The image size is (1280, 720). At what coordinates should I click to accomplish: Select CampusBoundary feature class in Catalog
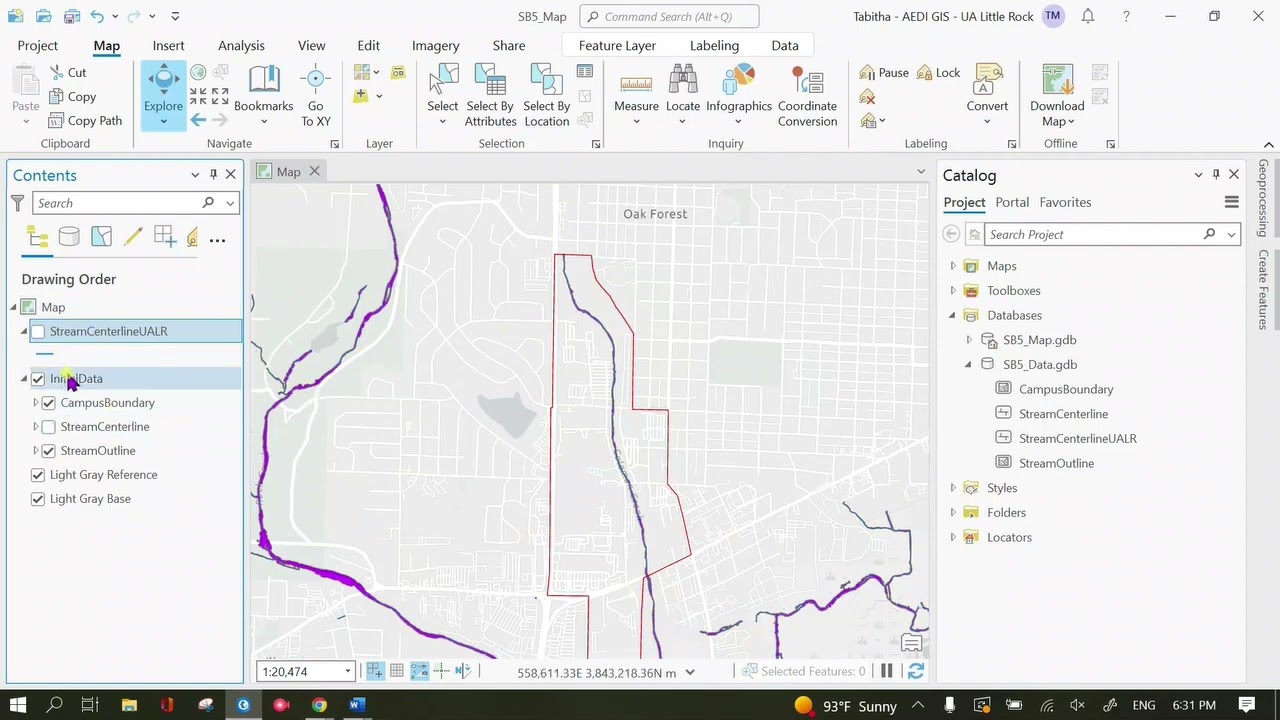(1065, 389)
